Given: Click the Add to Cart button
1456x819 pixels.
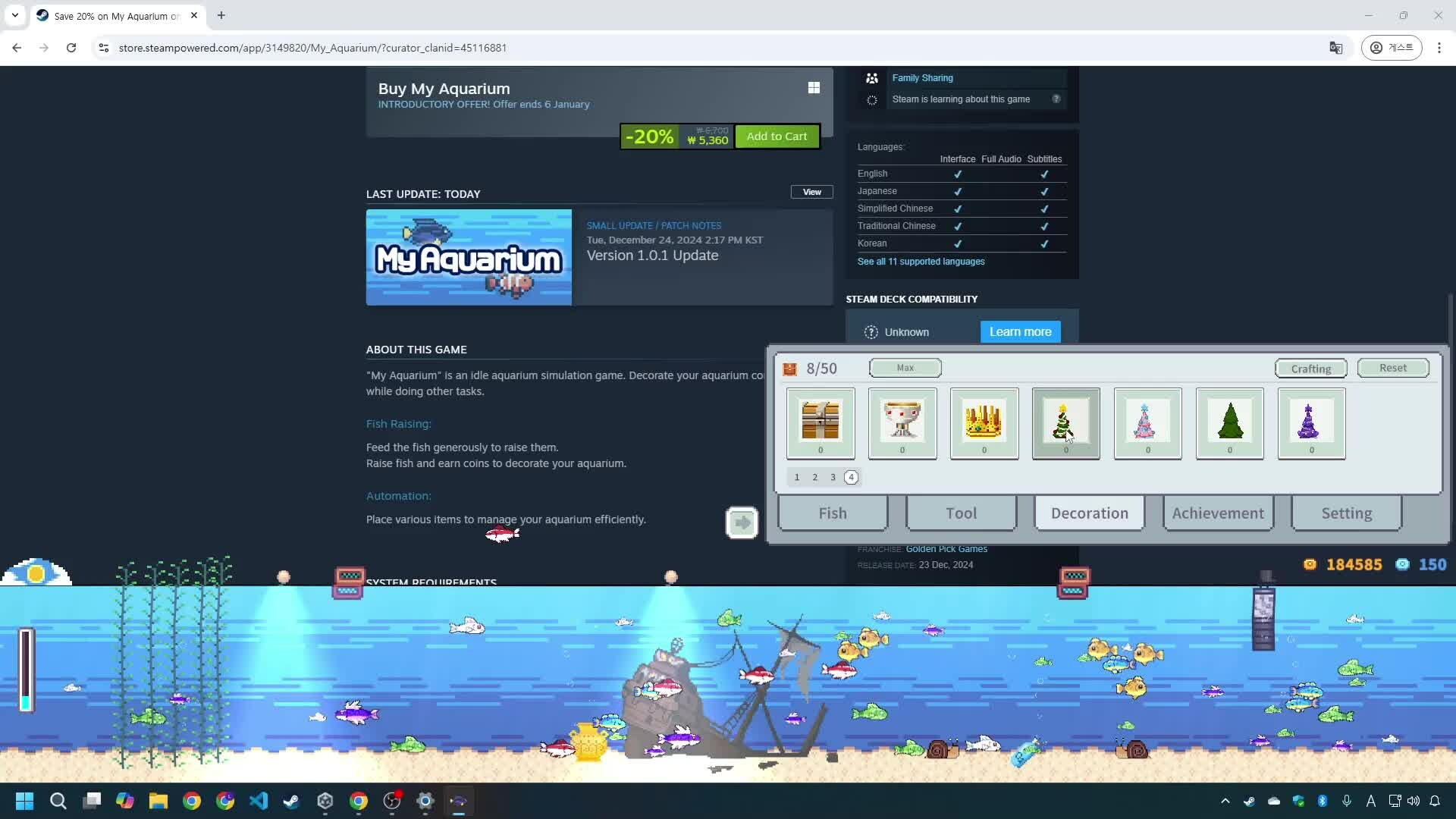Looking at the screenshot, I should tap(777, 136).
